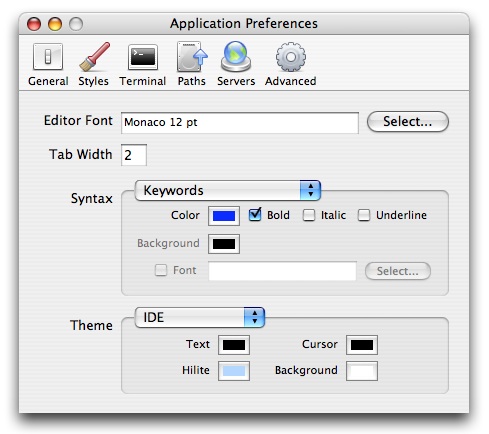The width and height of the screenshot is (489, 434).
Task: Click the red close window button
Action: coord(34,24)
